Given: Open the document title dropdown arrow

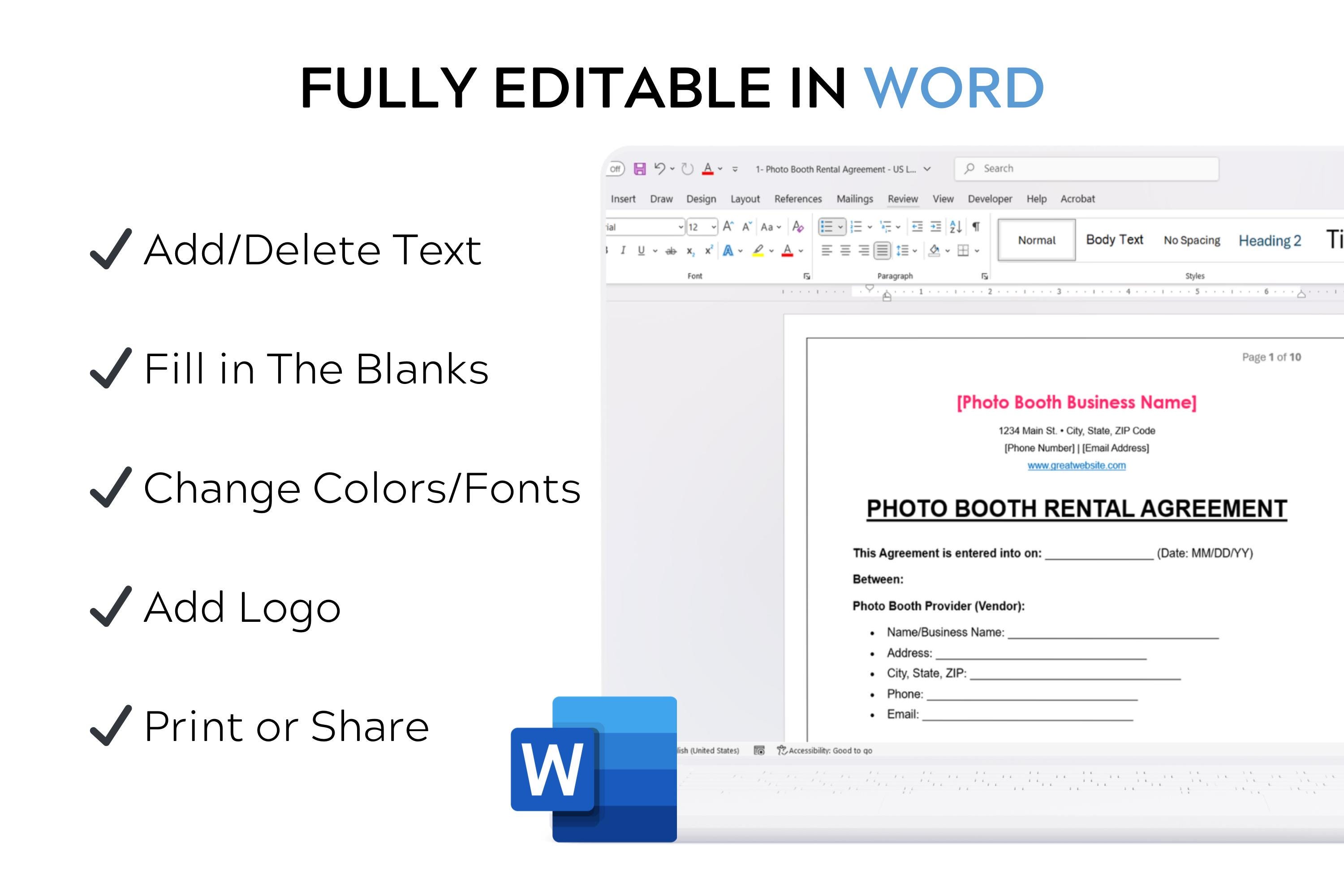Looking at the screenshot, I should pyautogui.click(x=927, y=168).
